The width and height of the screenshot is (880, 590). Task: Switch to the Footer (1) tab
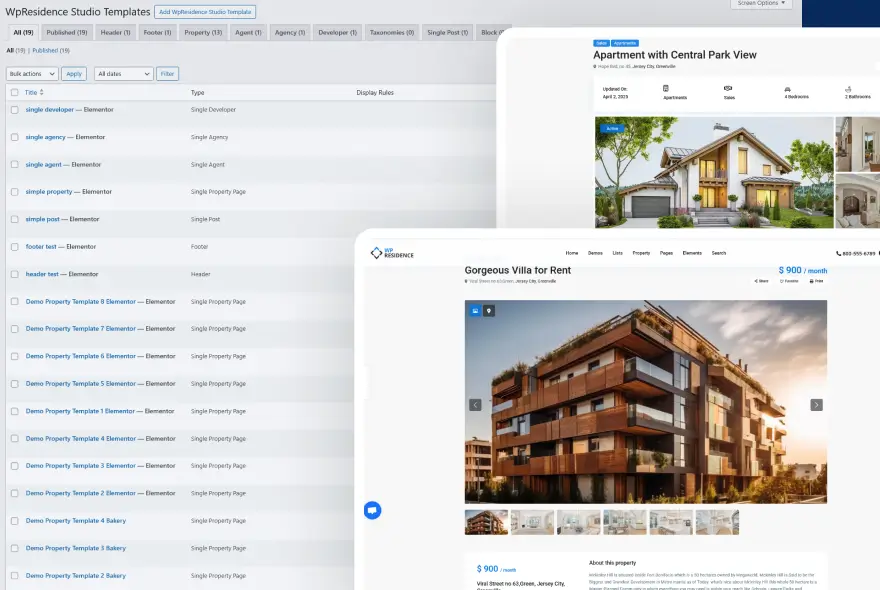157,33
